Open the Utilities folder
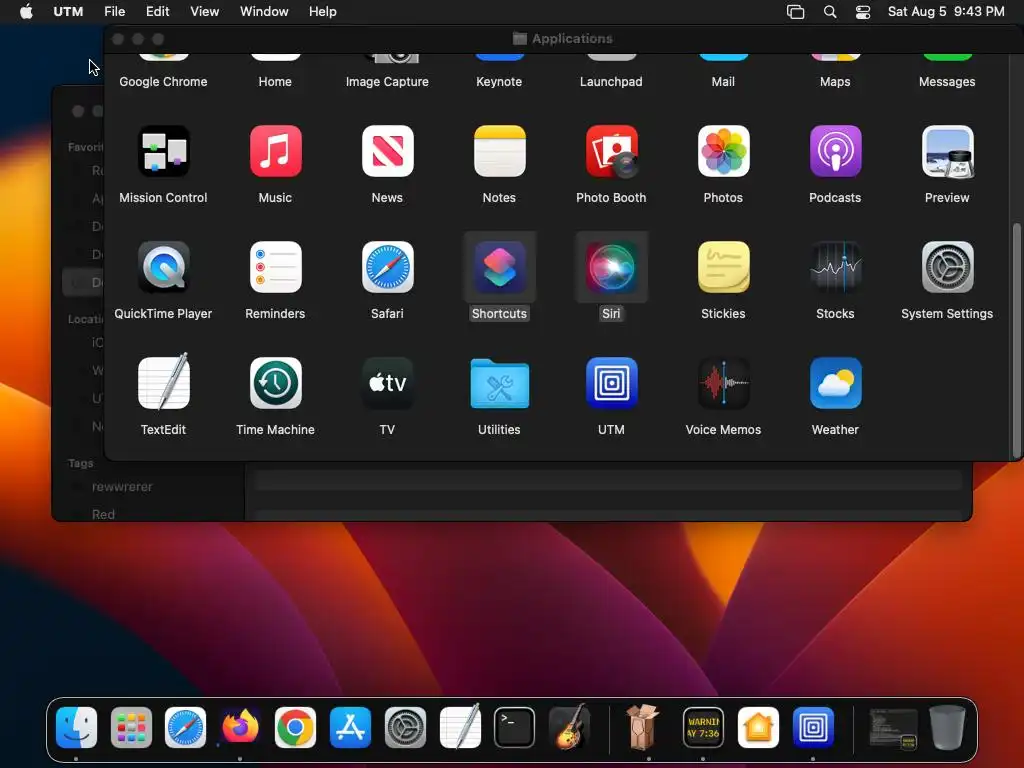This screenshot has height=768, width=1024. tap(500, 384)
